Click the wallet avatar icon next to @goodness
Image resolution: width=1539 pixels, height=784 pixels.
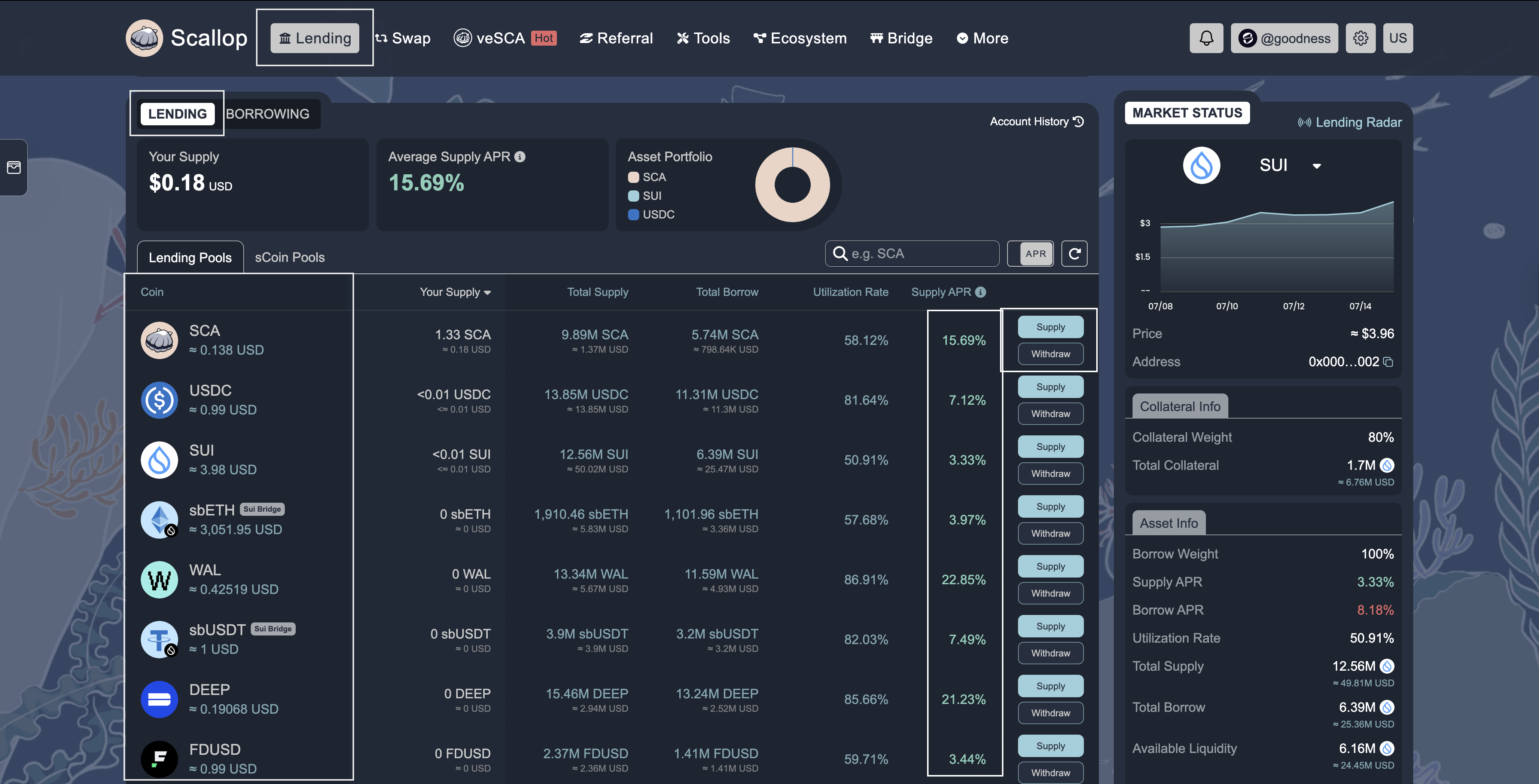1247,38
